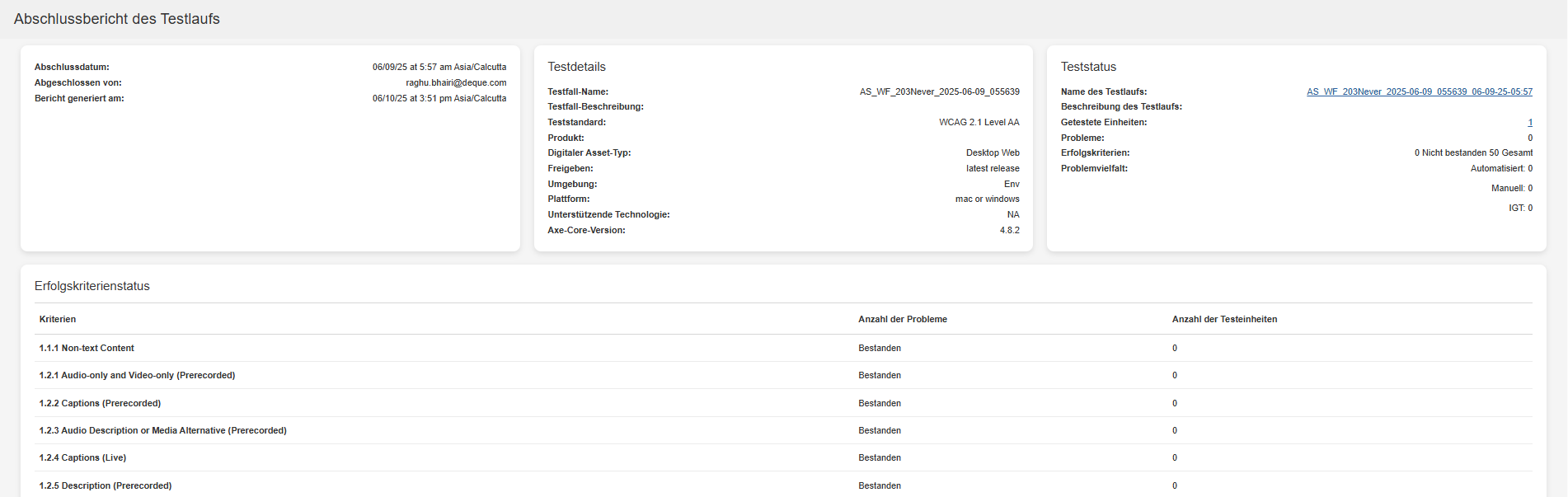Select the 1.2.3 Audio Description or Media Alternative row
This screenshot has width=1568, height=497.
(162, 430)
